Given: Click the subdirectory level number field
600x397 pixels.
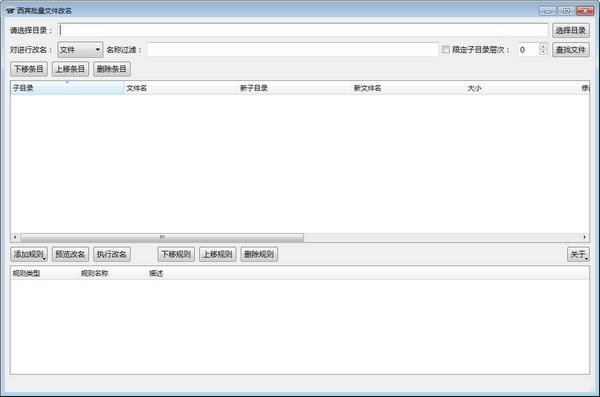Looking at the screenshot, I should click(528, 50).
